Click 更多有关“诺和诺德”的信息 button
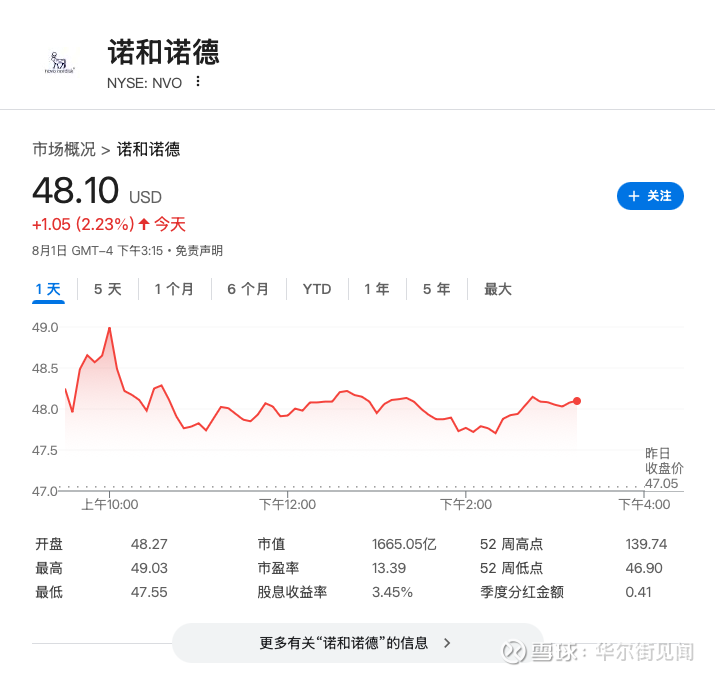Screen dimensions: 715x674 click(358, 643)
